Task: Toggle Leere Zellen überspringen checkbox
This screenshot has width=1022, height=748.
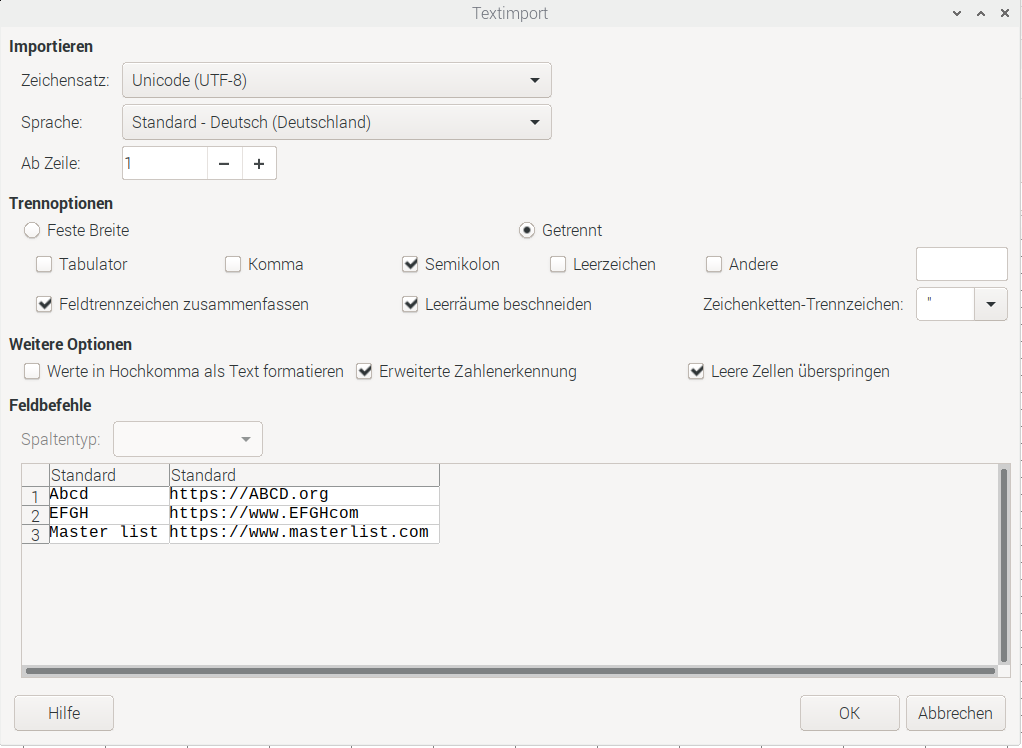Action: (696, 372)
